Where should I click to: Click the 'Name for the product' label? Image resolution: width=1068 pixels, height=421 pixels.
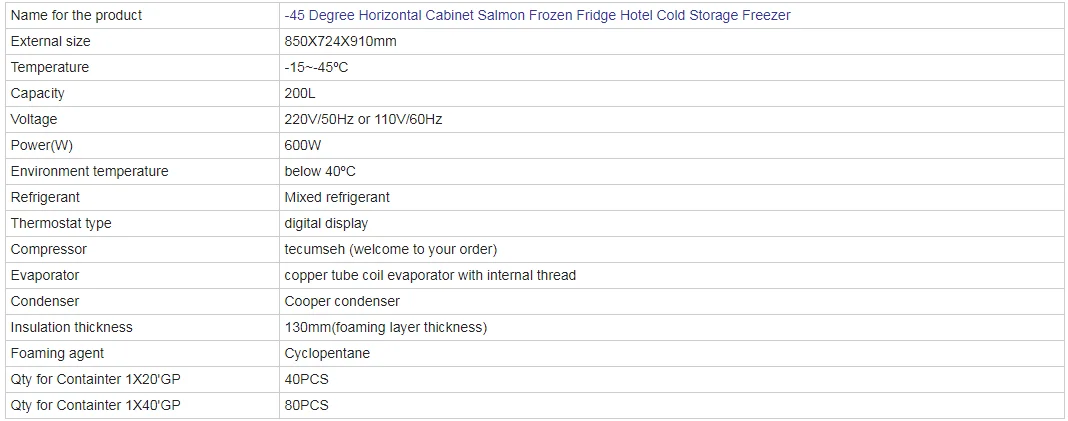(76, 15)
